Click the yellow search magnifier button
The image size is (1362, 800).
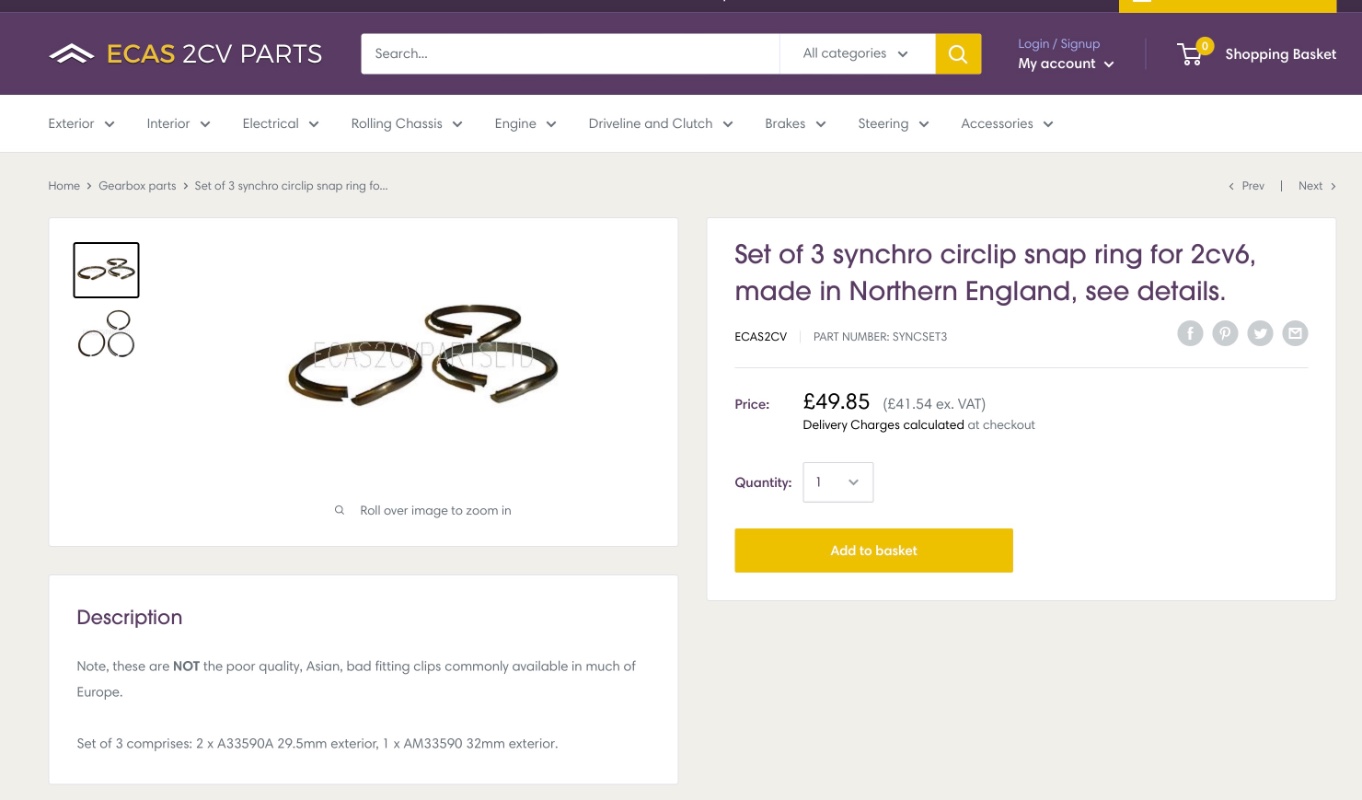click(x=958, y=54)
